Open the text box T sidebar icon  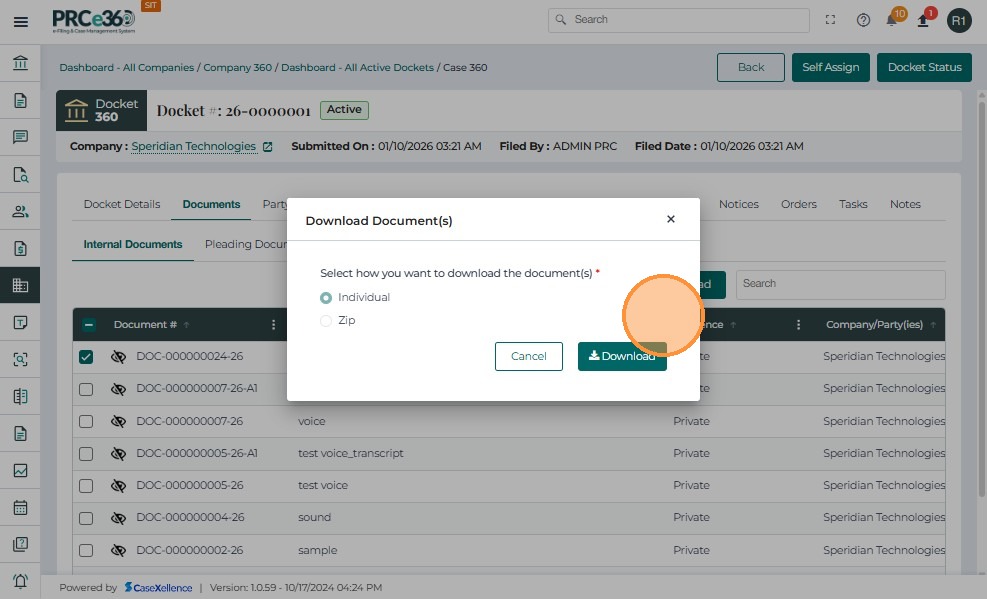(20, 322)
